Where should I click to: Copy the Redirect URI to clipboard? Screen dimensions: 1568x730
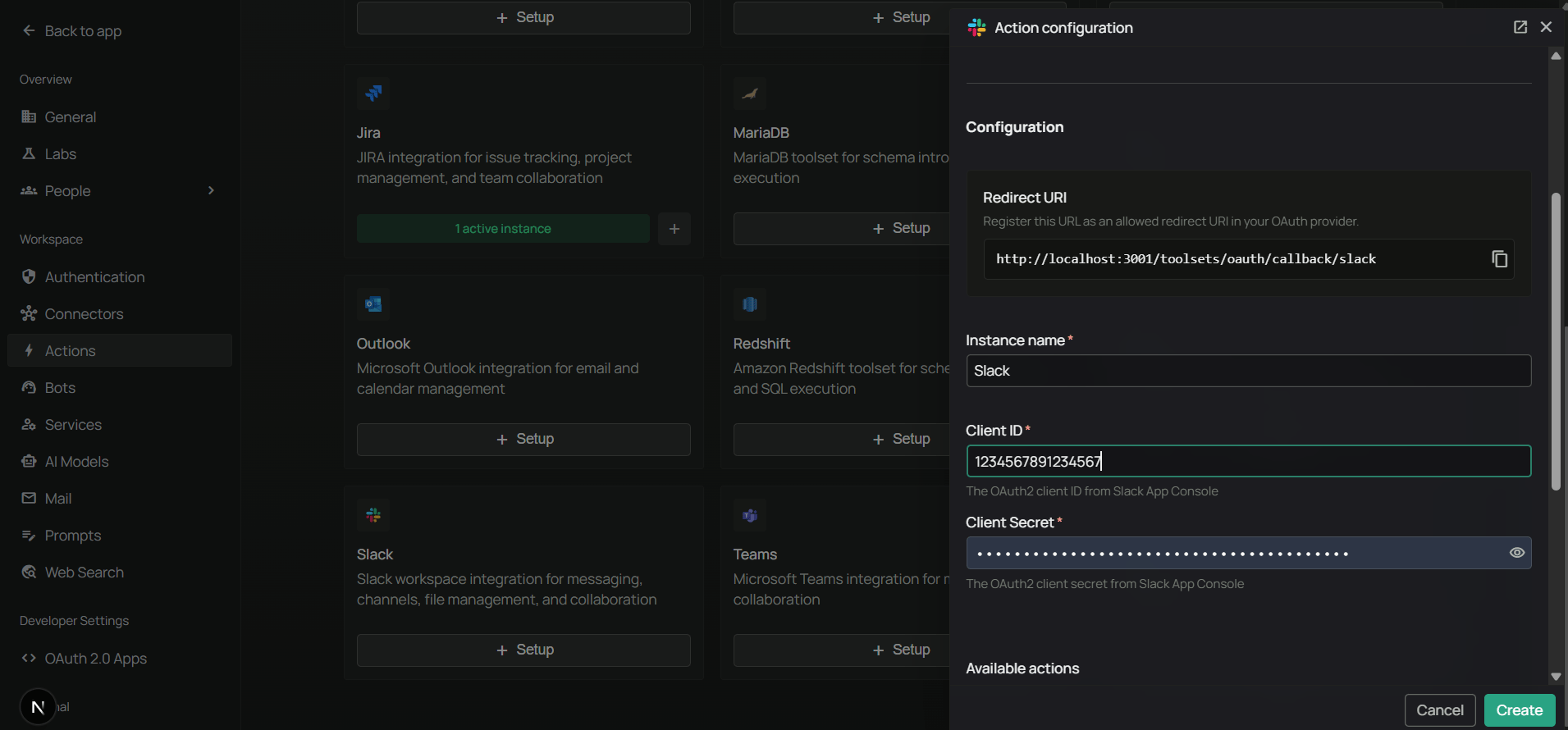pyautogui.click(x=1499, y=259)
